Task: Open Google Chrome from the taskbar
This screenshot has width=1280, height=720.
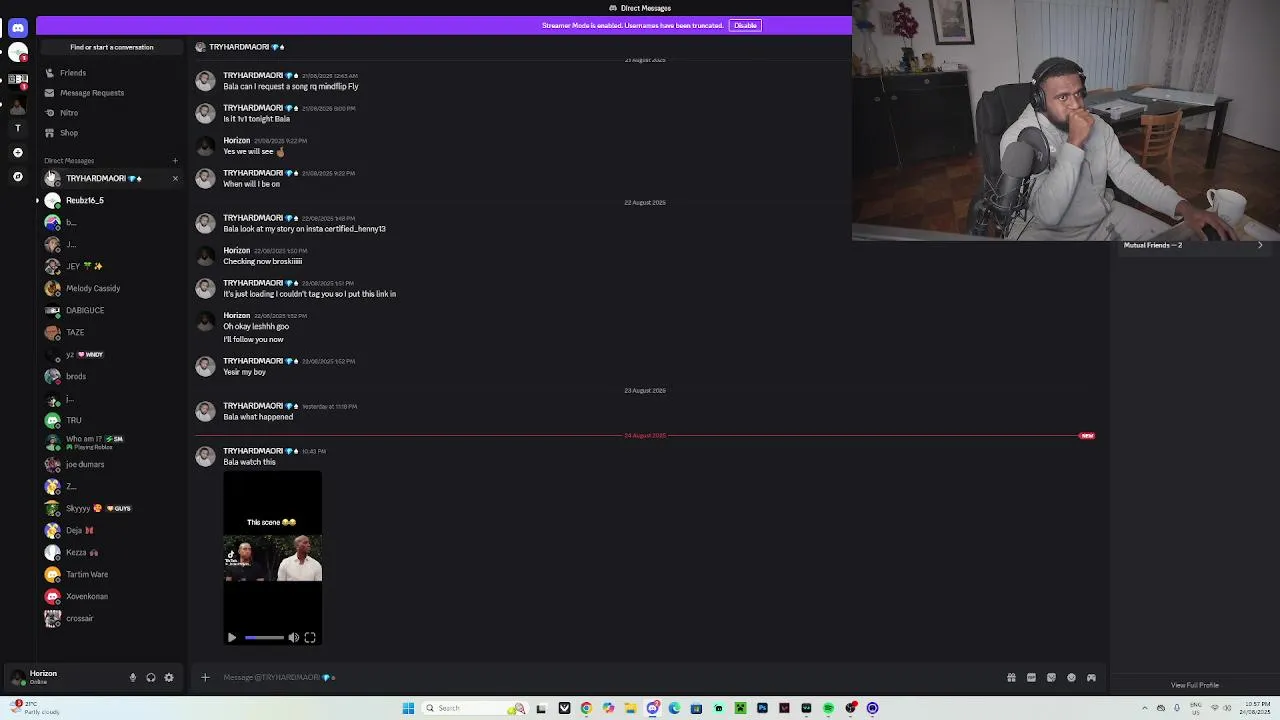Action: pos(586,709)
